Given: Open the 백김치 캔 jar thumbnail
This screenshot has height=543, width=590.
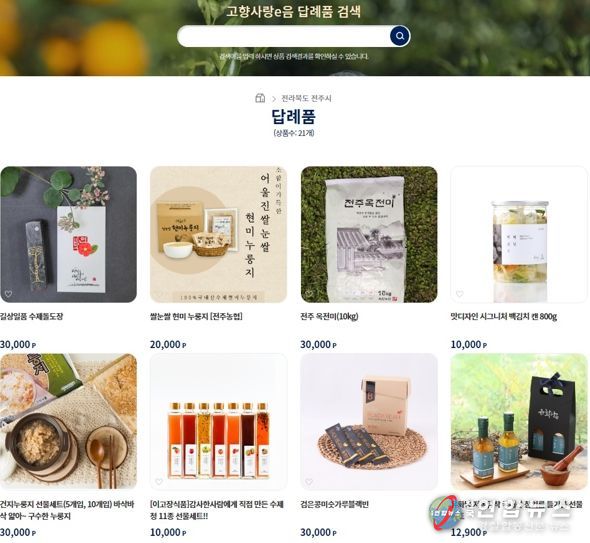Looking at the screenshot, I should coord(519,234).
